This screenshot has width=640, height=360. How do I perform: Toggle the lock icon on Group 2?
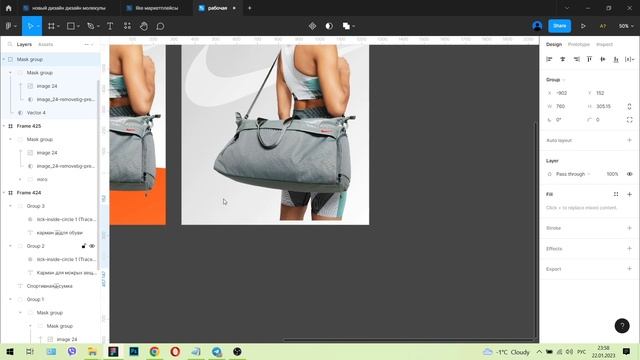84,246
